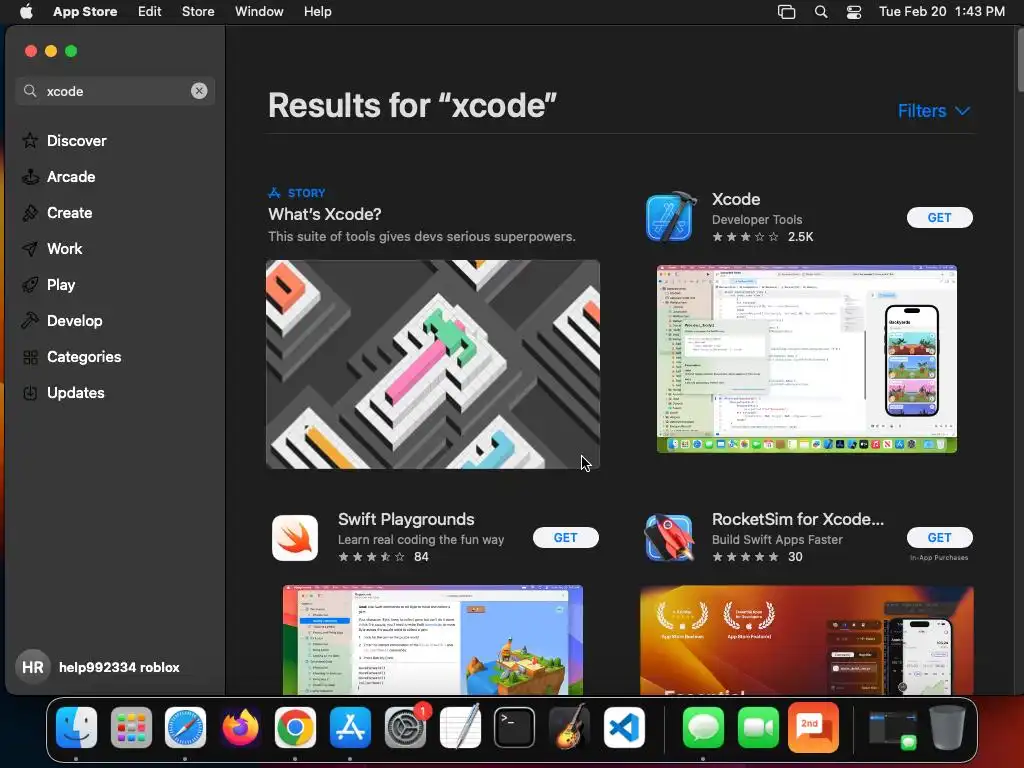The height and width of the screenshot is (768, 1024).
Task: Open the Edit menu
Action: click(150, 11)
